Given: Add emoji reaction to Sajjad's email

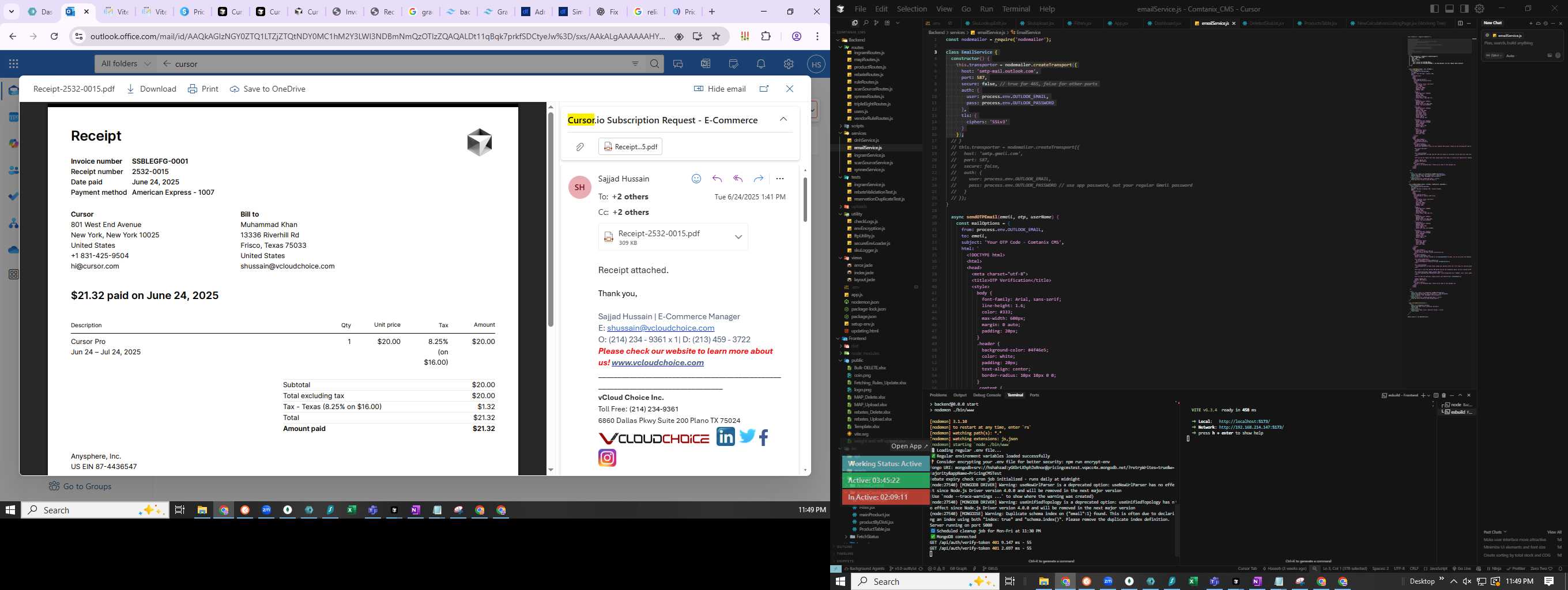Looking at the screenshot, I should point(696,179).
